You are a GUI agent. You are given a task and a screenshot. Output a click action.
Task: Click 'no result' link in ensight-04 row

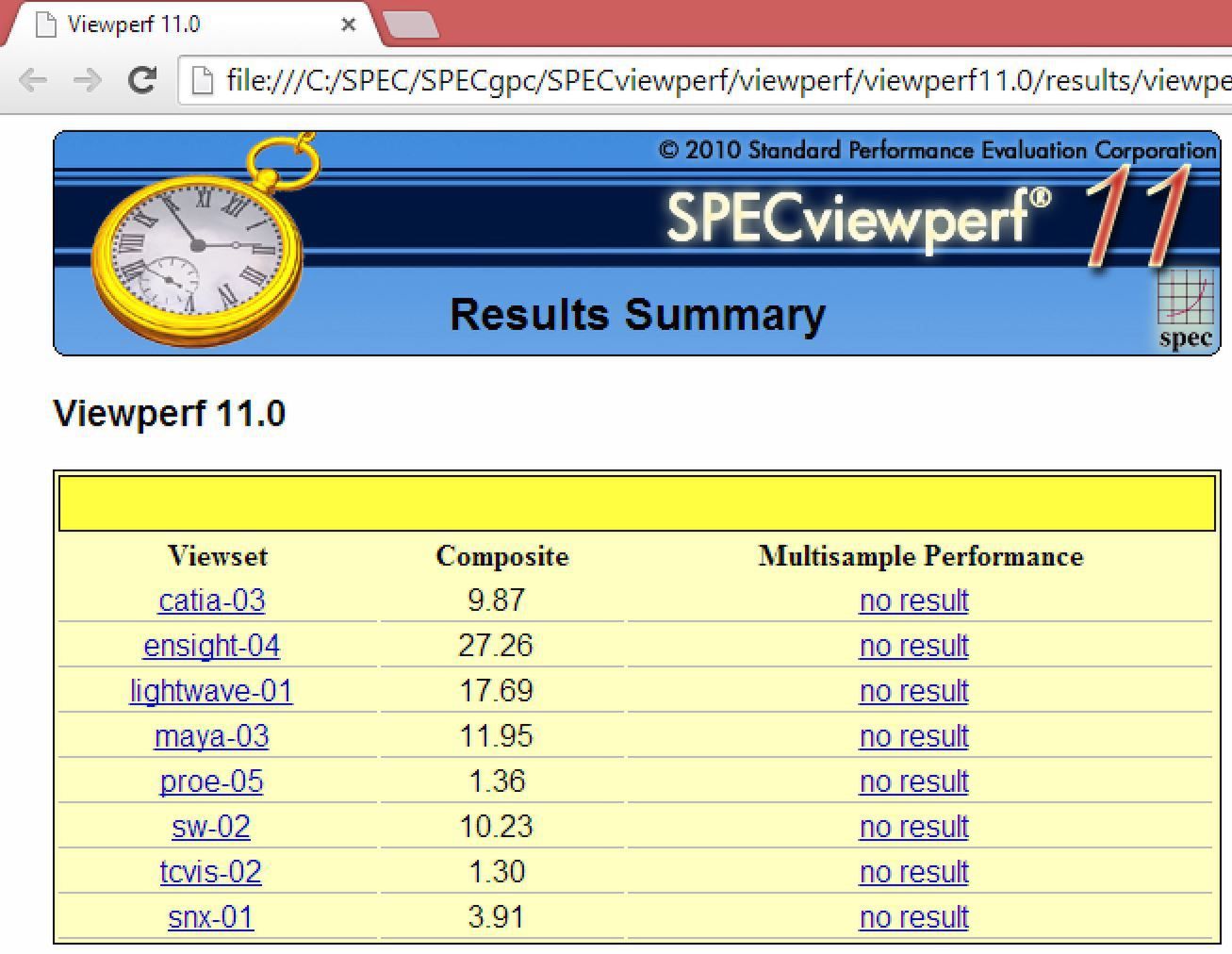(914, 646)
